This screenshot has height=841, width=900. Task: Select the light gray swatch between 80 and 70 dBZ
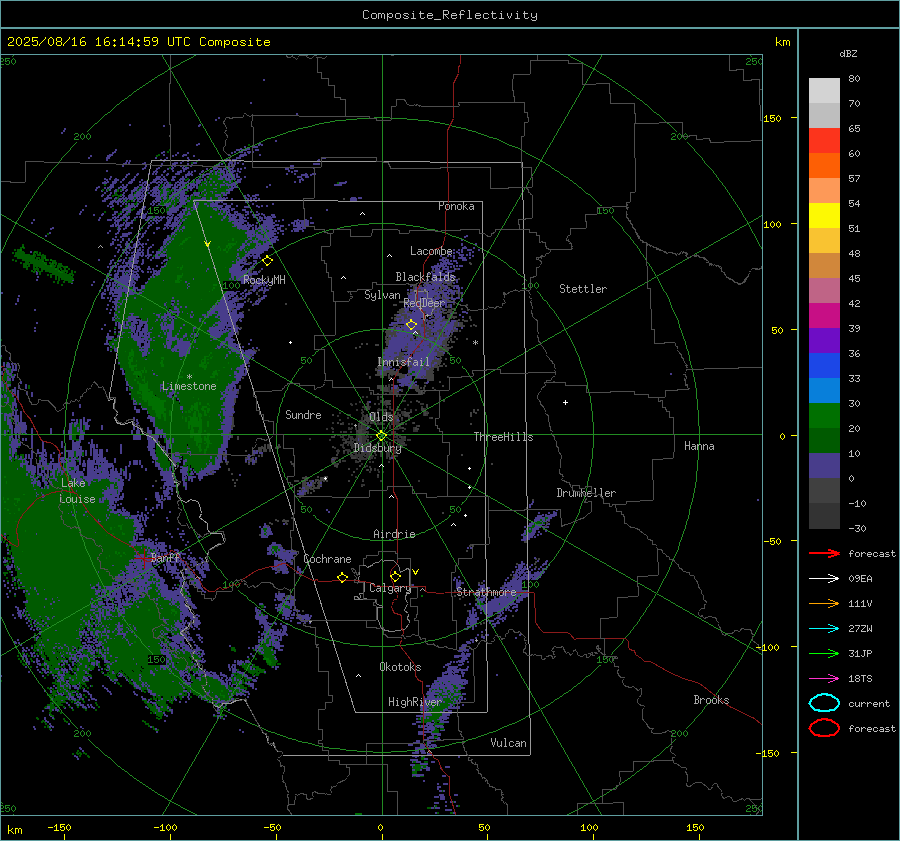[824, 91]
